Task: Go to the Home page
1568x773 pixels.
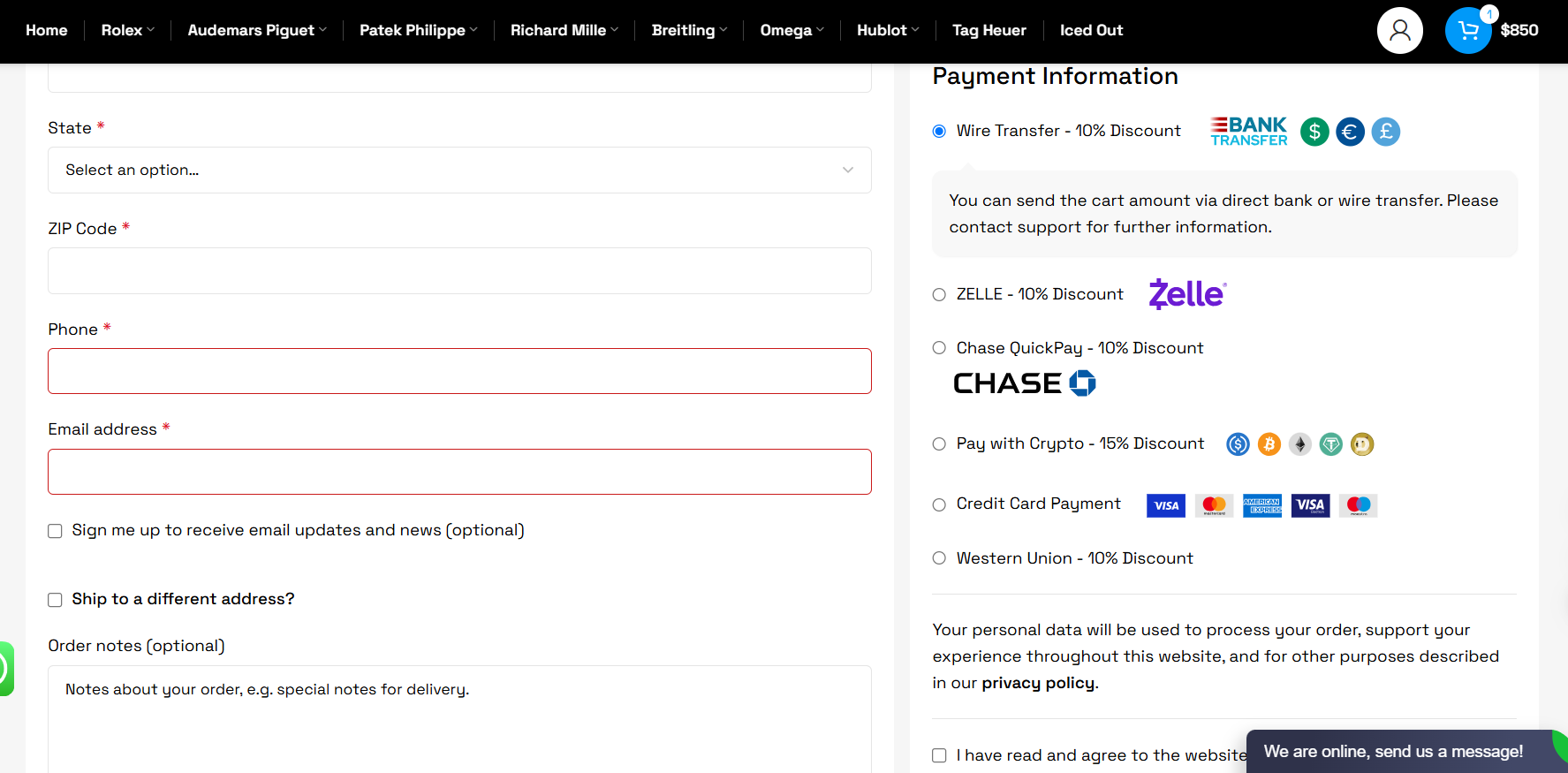Action: 47,30
